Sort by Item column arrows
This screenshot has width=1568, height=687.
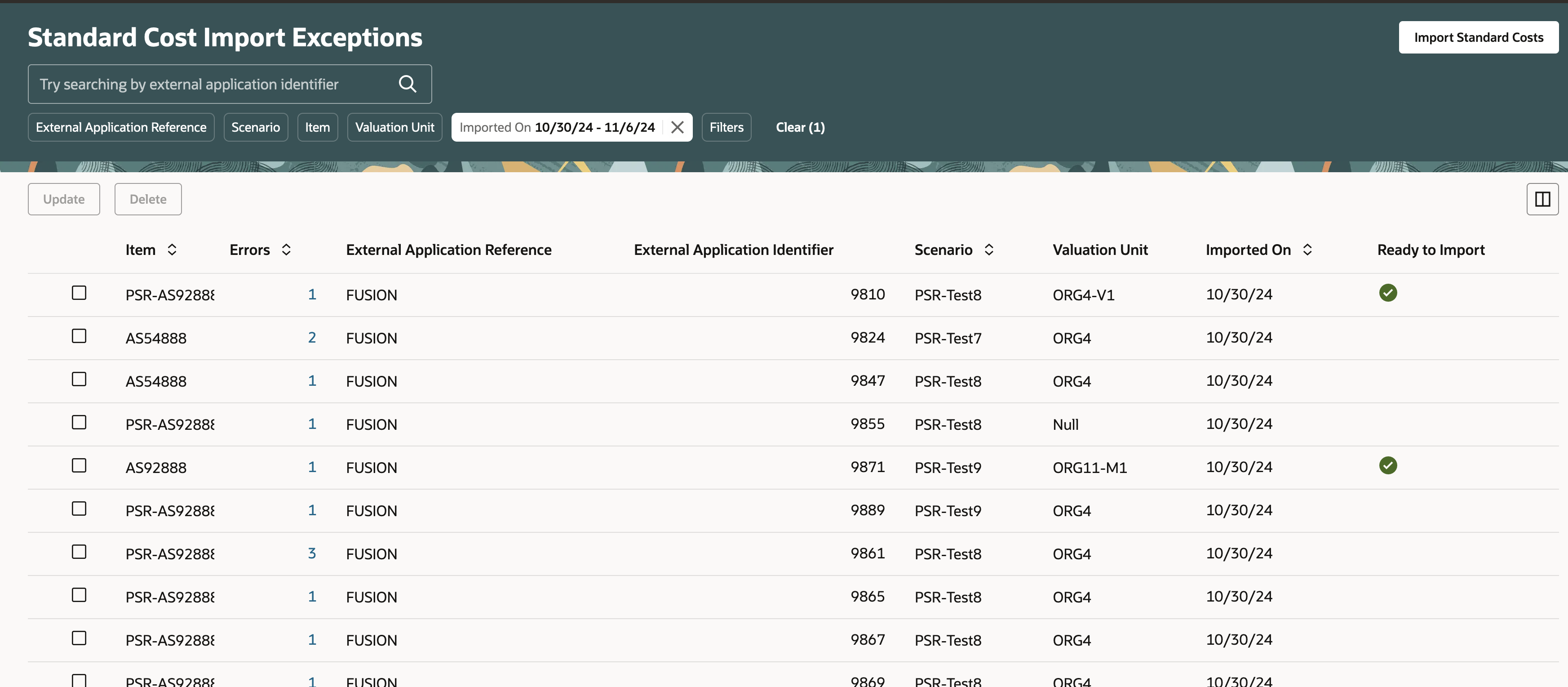[172, 250]
